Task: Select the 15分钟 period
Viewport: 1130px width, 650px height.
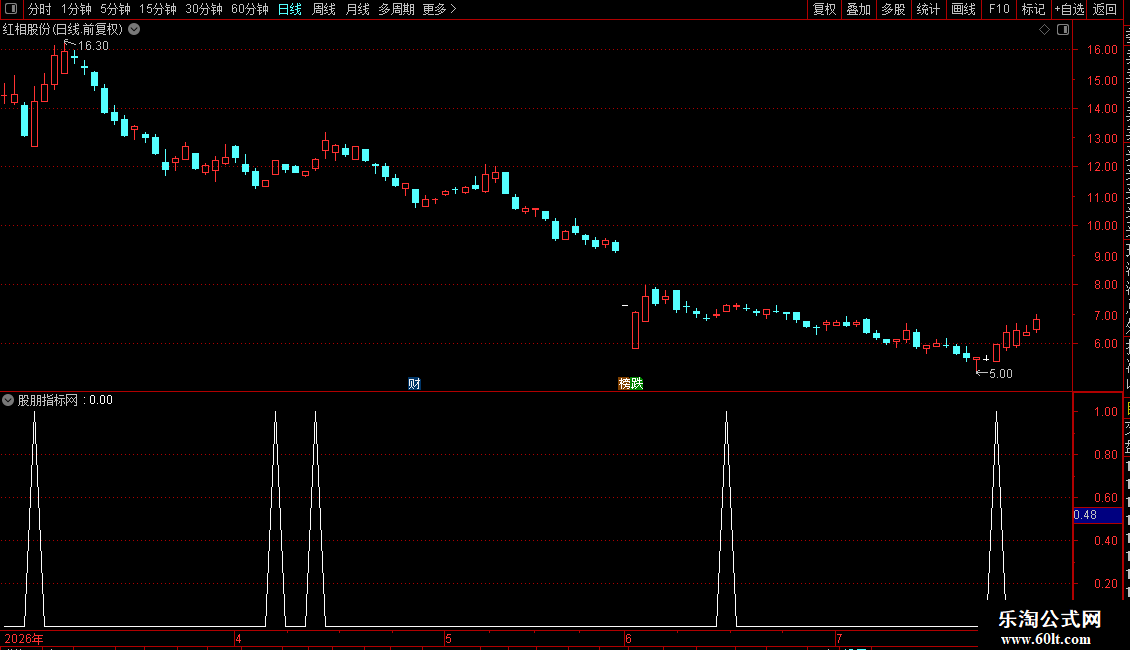Action: [157, 9]
